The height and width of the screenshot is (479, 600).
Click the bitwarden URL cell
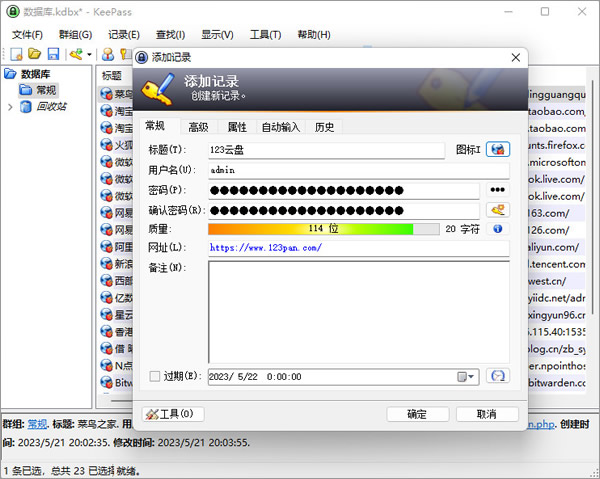pos(557,383)
